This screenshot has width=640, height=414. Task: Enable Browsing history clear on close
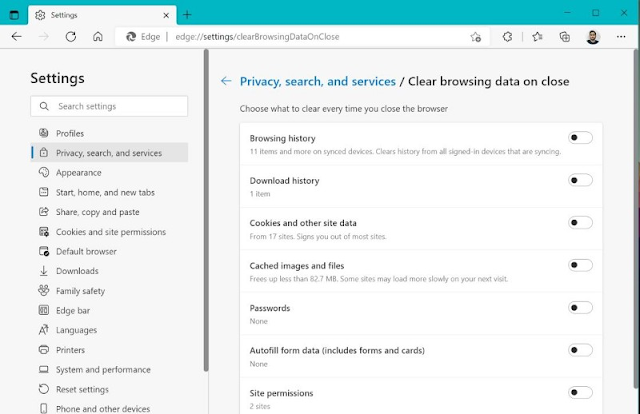pos(580,138)
